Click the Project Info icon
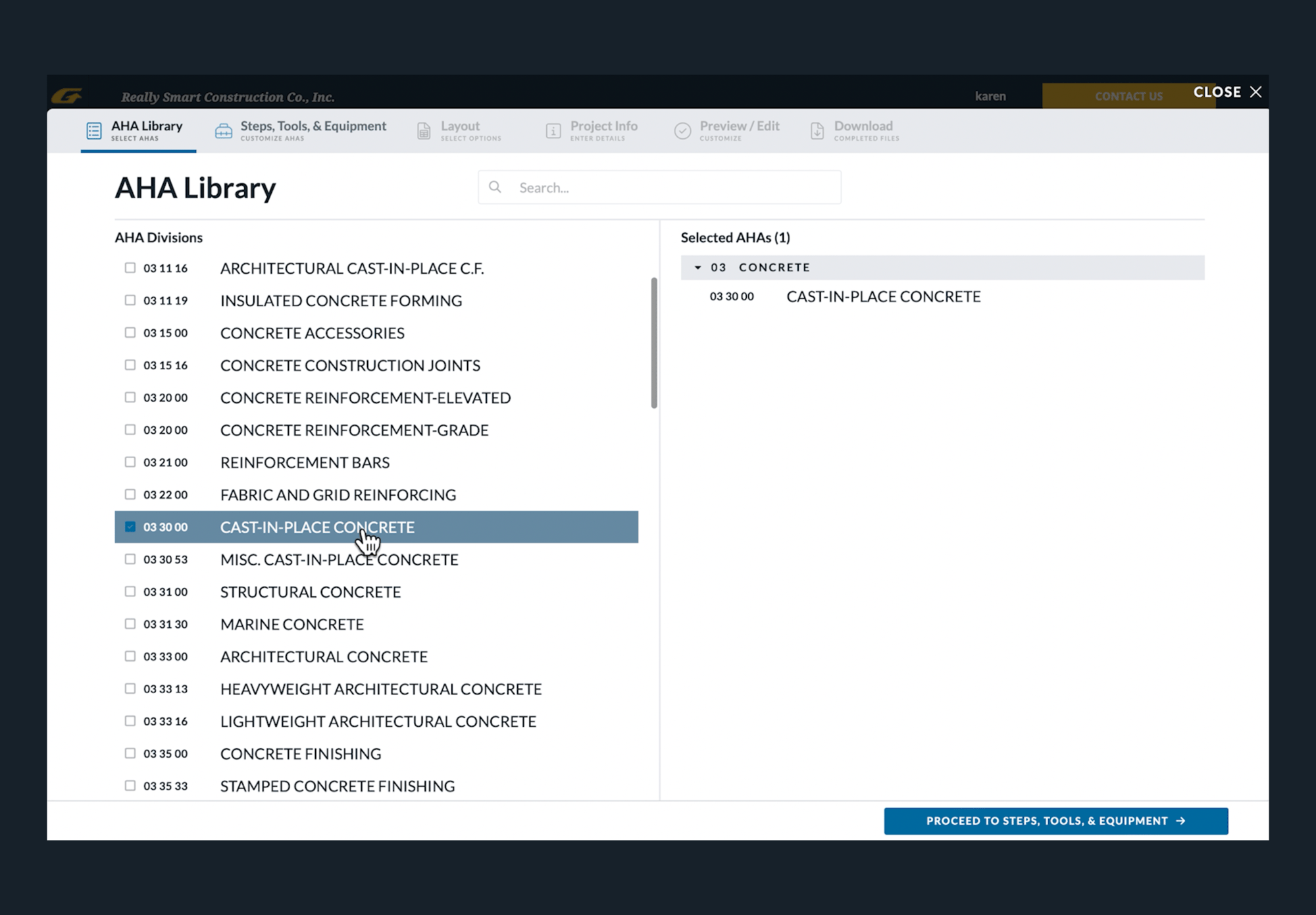This screenshot has height=915, width=1316. tap(553, 130)
